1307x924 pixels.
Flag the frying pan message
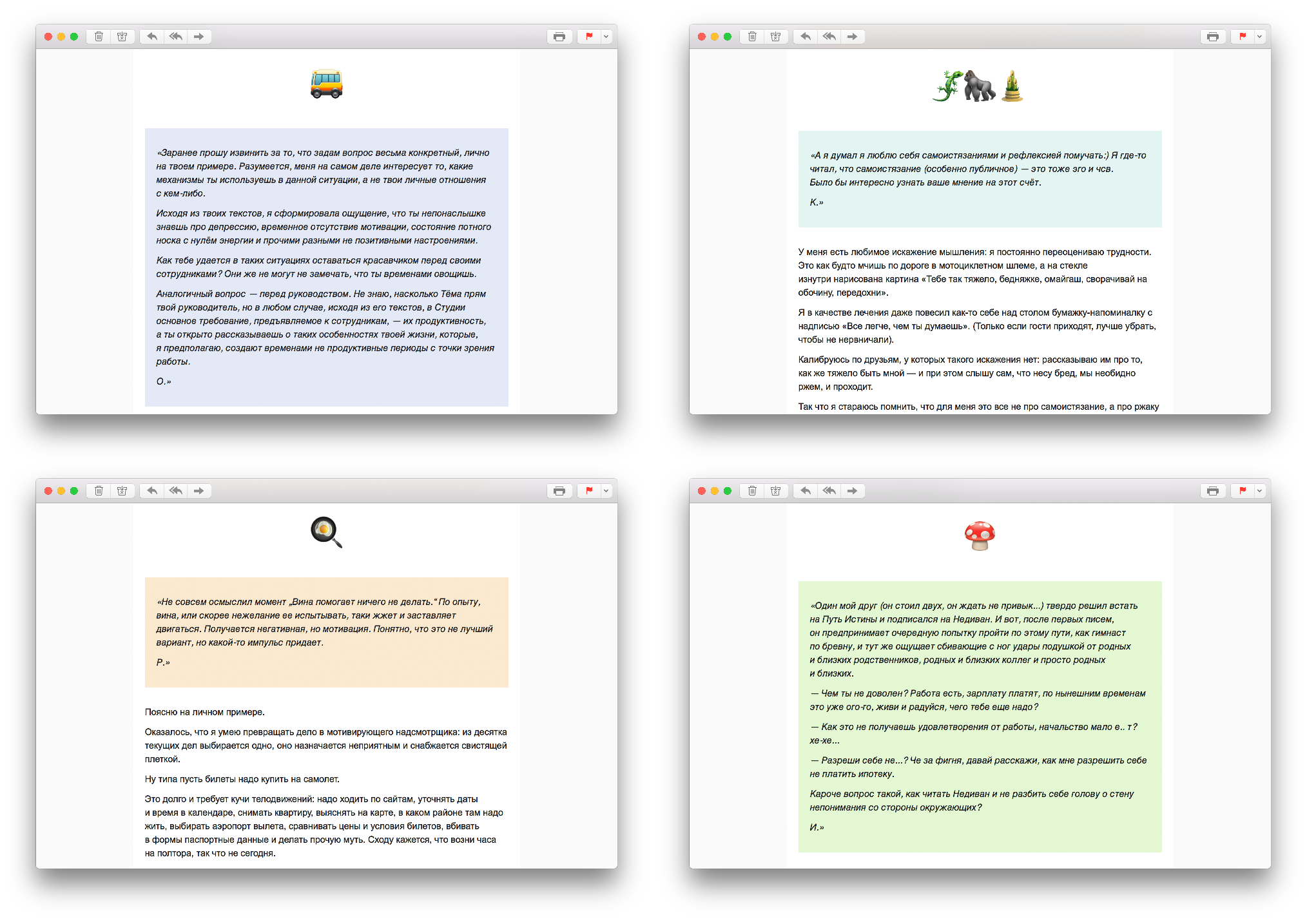589,491
